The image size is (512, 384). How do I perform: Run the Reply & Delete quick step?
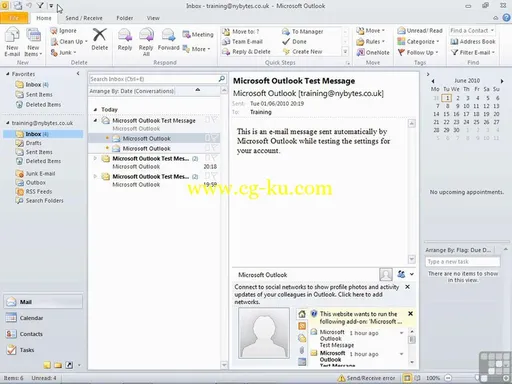[x=246, y=52]
